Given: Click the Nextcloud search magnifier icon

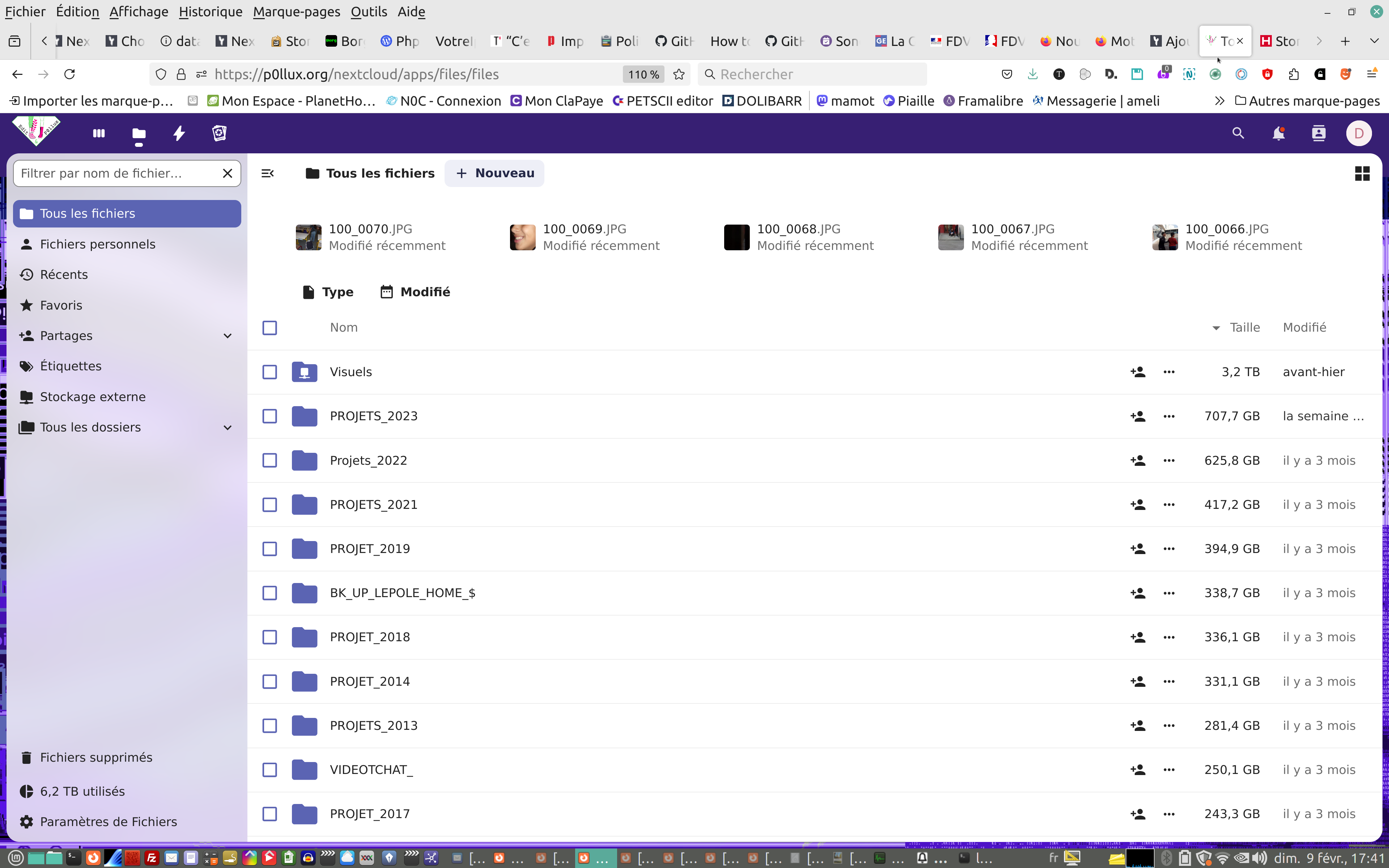Looking at the screenshot, I should coord(1238,133).
